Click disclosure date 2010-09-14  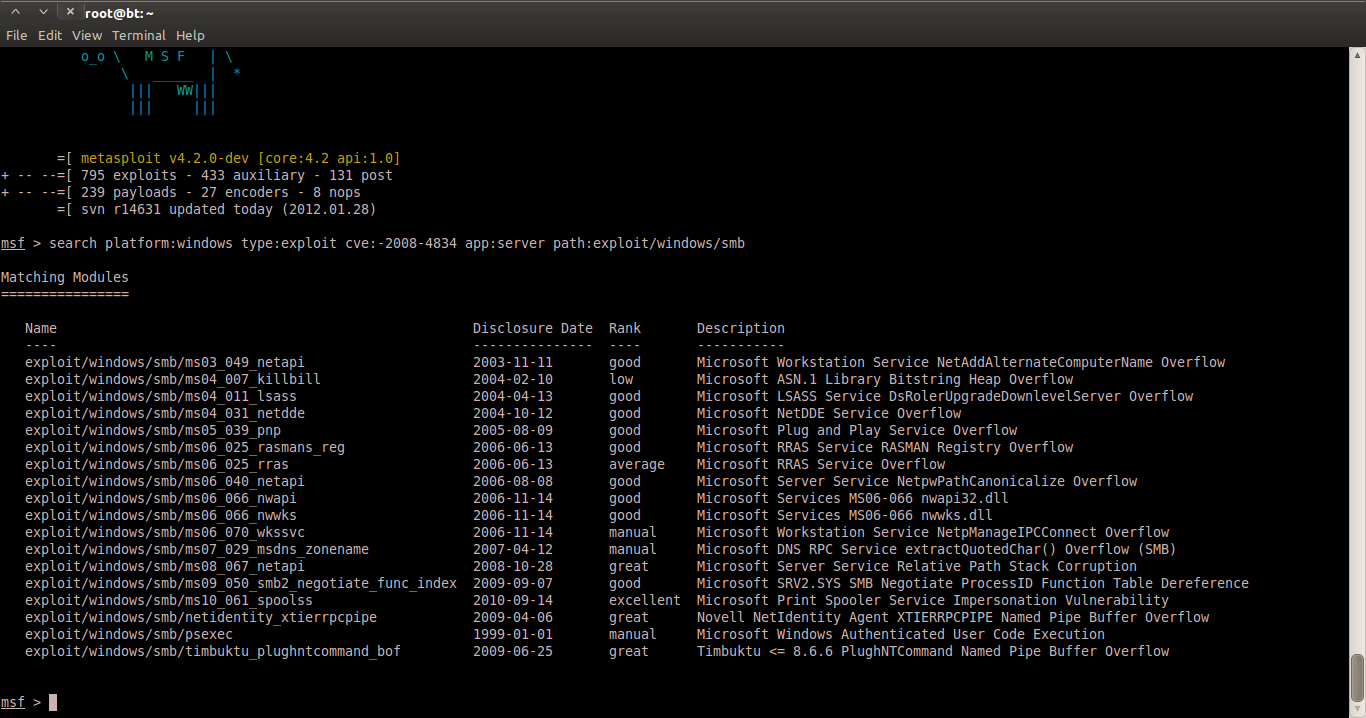(513, 600)
